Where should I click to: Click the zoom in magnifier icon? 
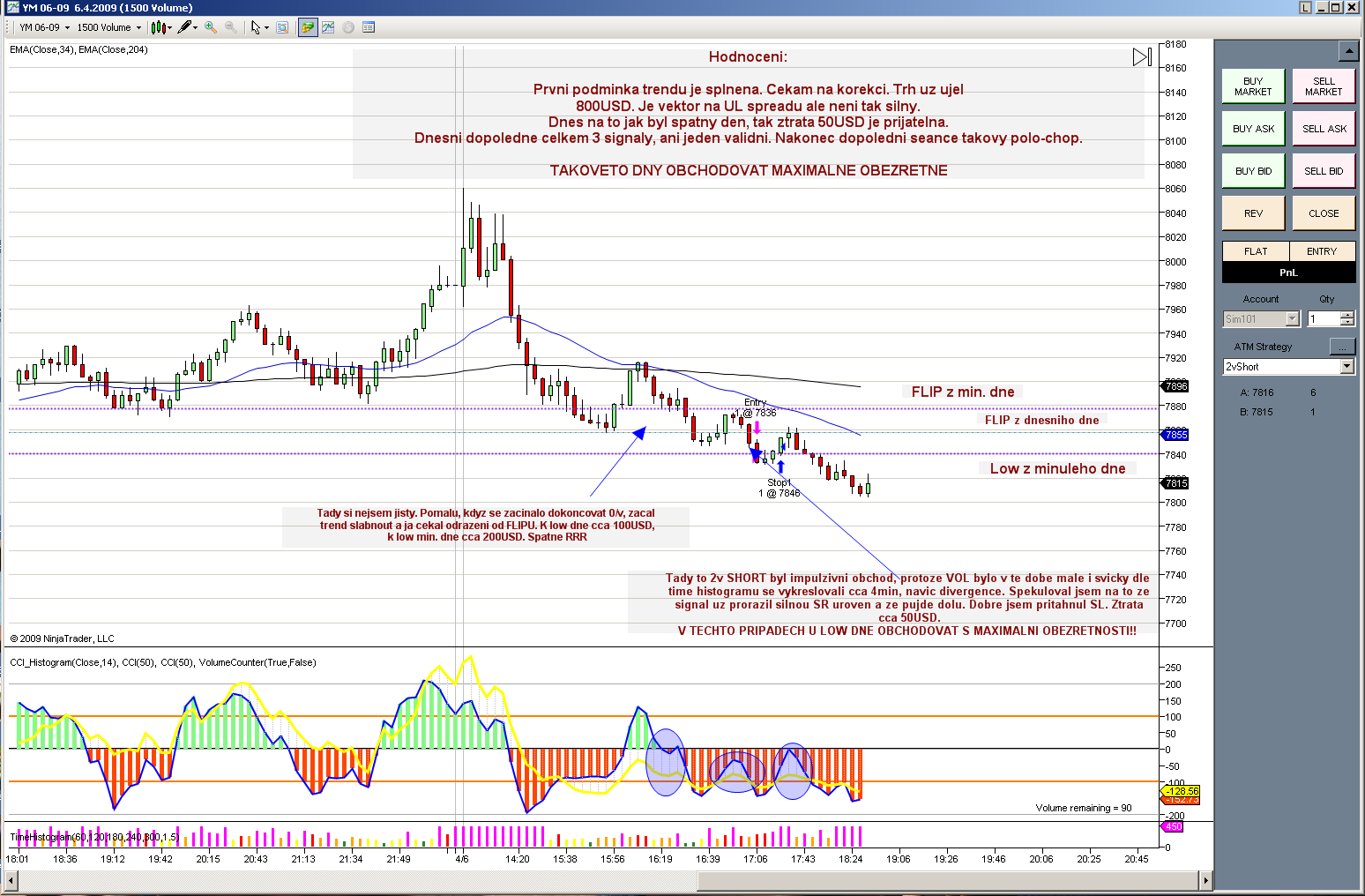pos(211,27)
